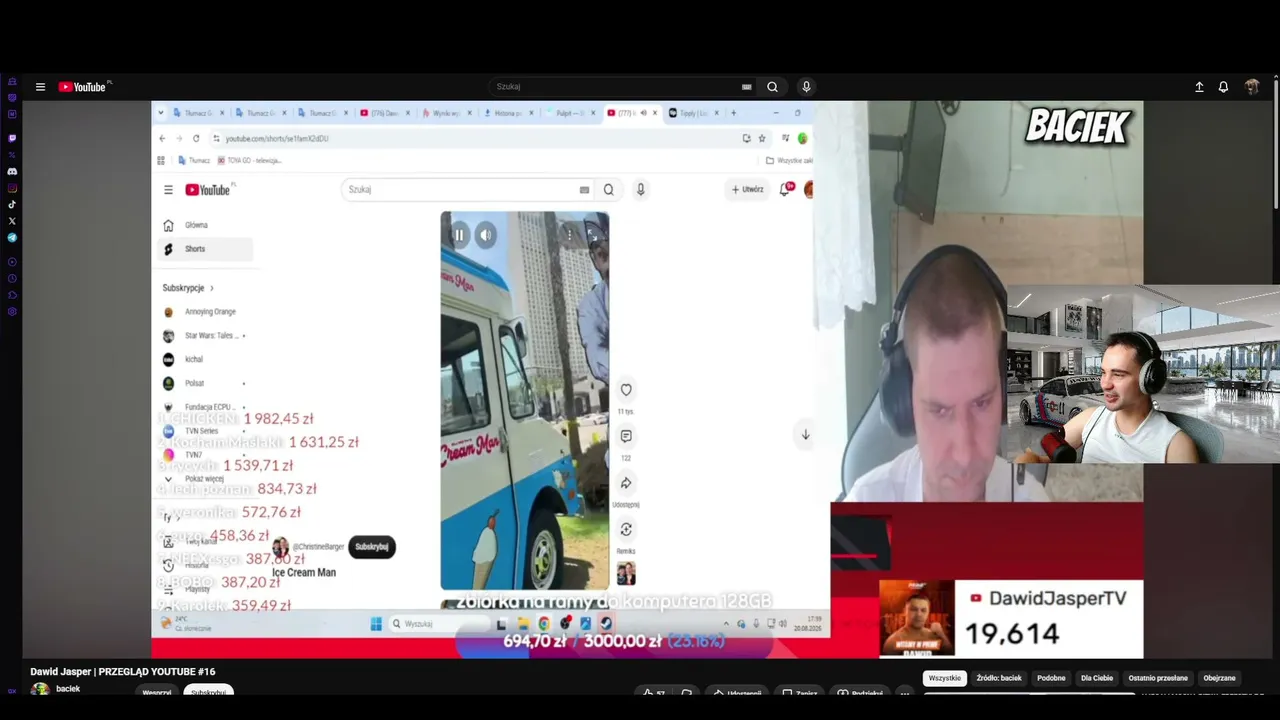Open the 'Star Wars: Tales' subscription
This screenshot has height=720, width=1280.
click(x=204, y=336)
